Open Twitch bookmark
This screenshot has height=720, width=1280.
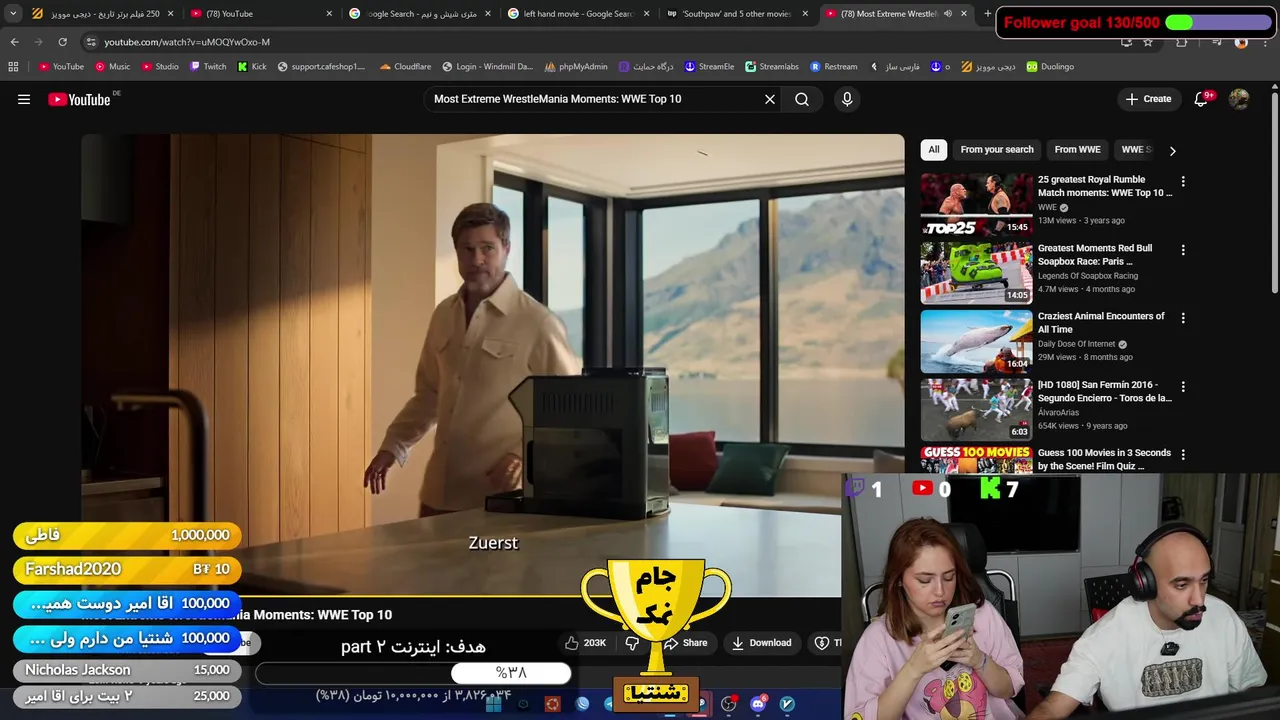[208, 67]
